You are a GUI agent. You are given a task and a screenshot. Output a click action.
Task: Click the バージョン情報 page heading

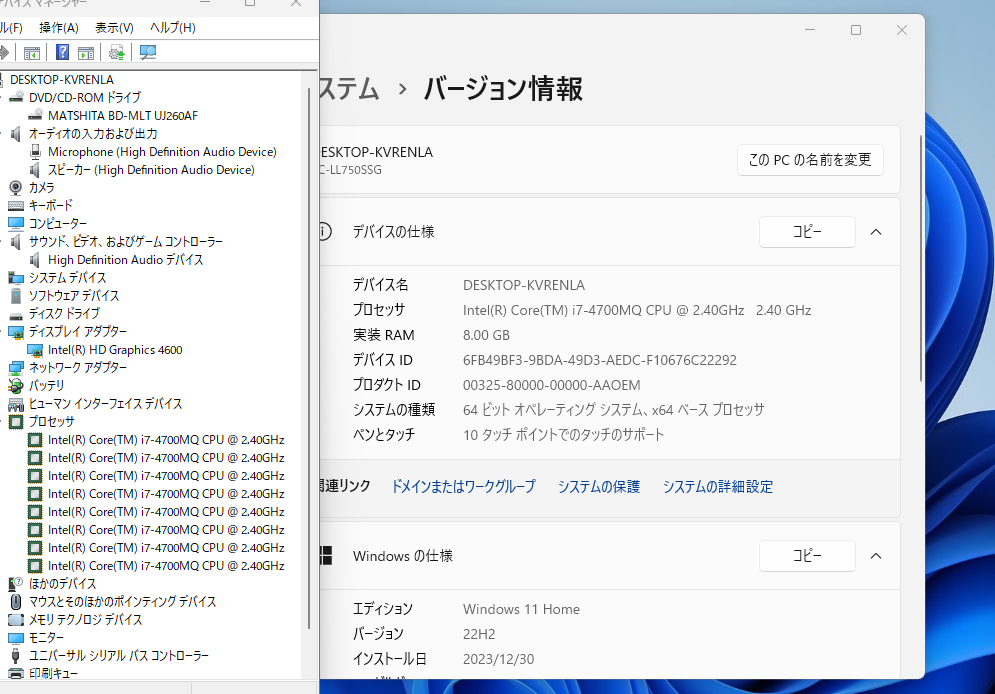pyautogui.click(x=503, y=88)
